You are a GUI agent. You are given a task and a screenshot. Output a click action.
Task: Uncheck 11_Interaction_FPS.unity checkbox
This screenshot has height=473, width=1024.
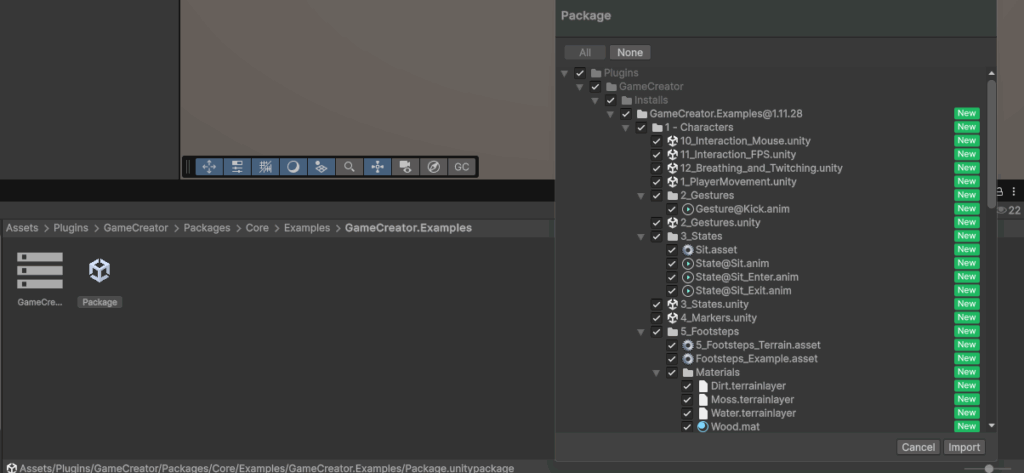656,154
